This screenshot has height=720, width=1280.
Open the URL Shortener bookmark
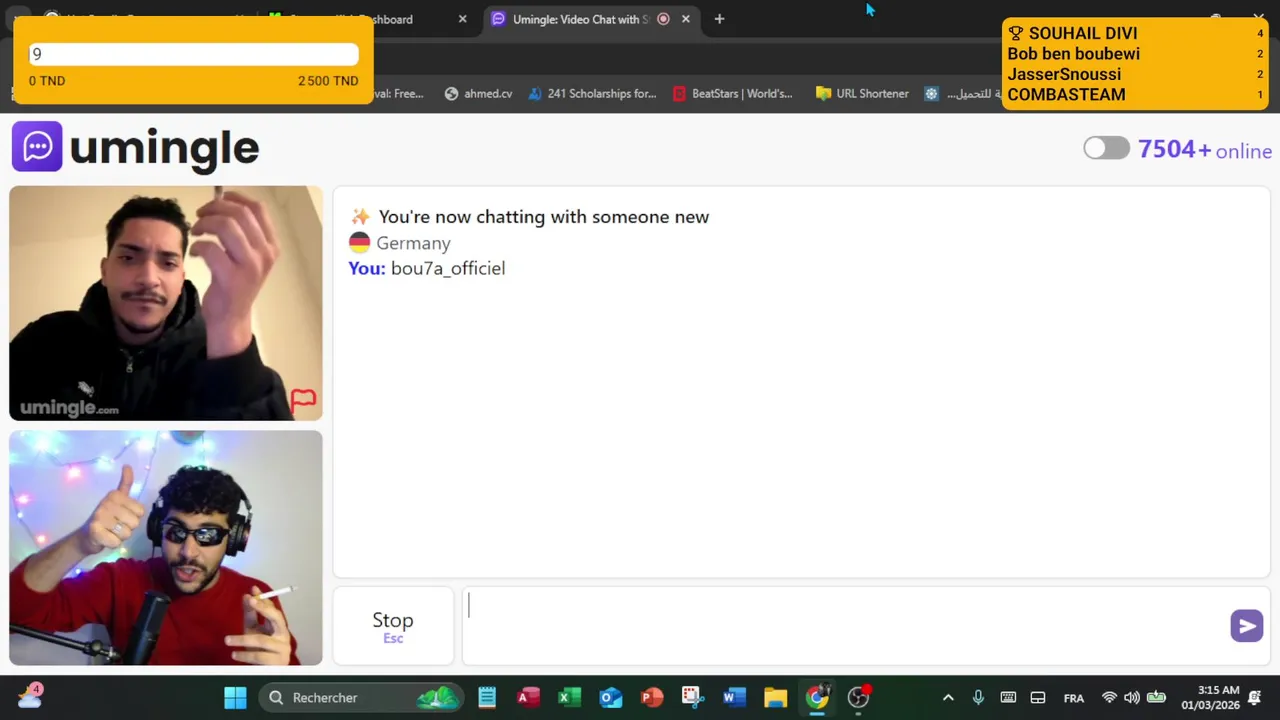[862, 94]
